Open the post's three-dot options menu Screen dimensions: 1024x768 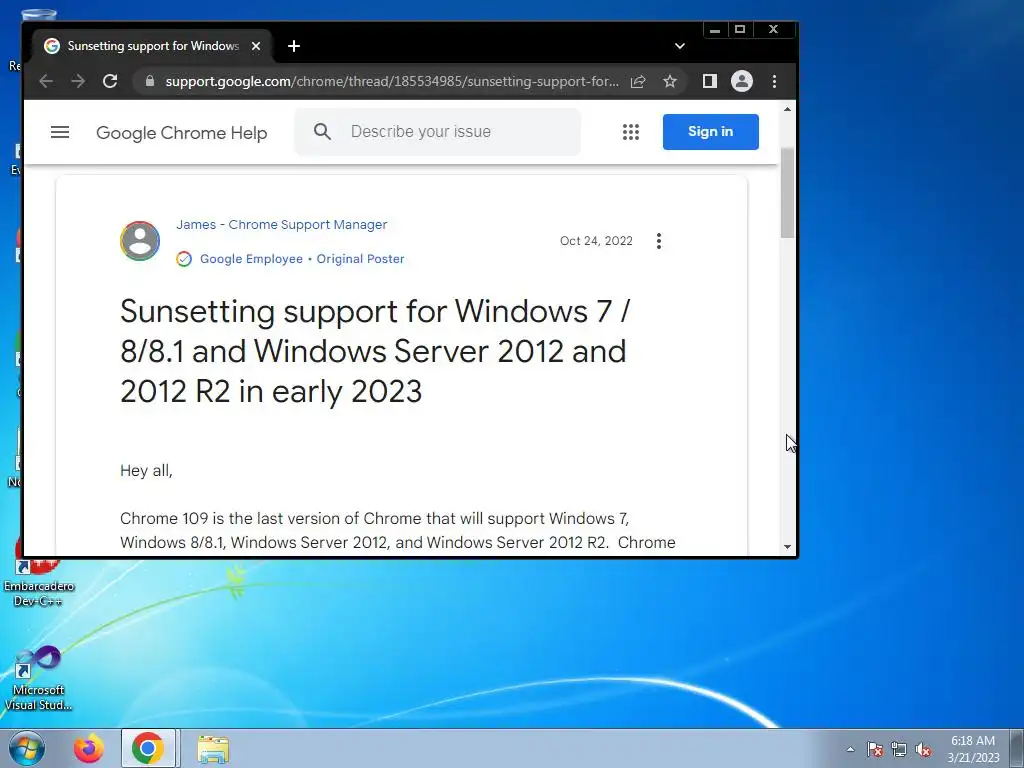point(659,241)
